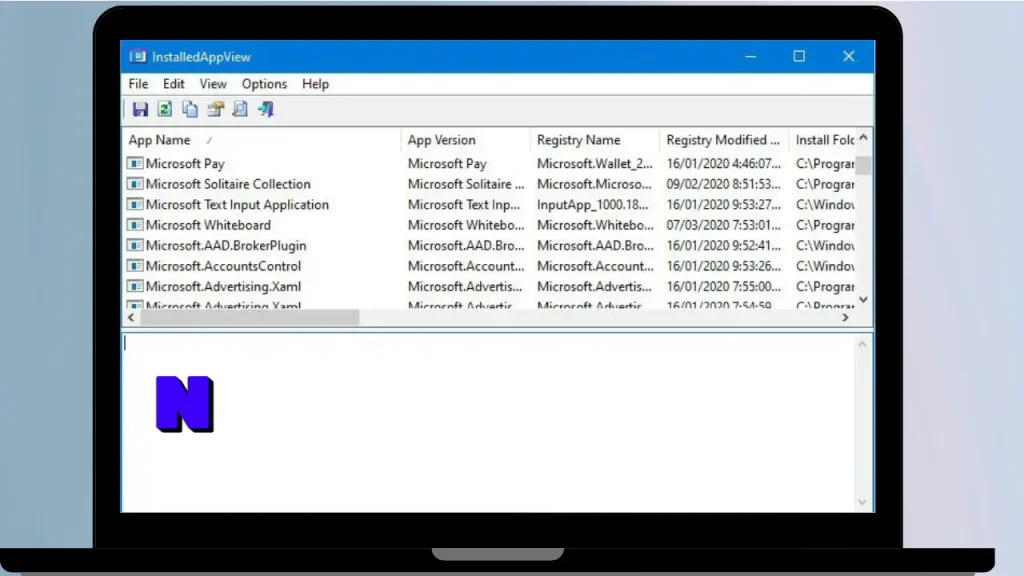Click the Microsoft Whiteboard row icon
1024x576 pixels.
point(135,225)
